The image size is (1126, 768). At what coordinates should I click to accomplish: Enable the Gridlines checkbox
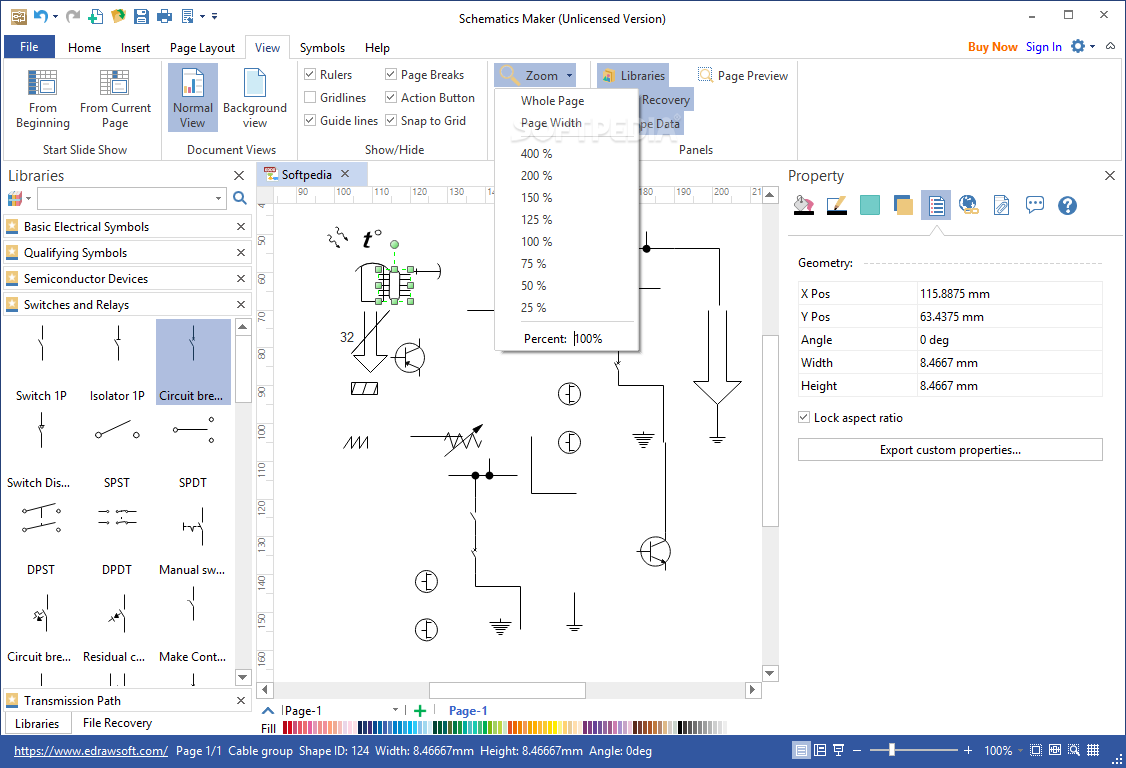(310, 97)
